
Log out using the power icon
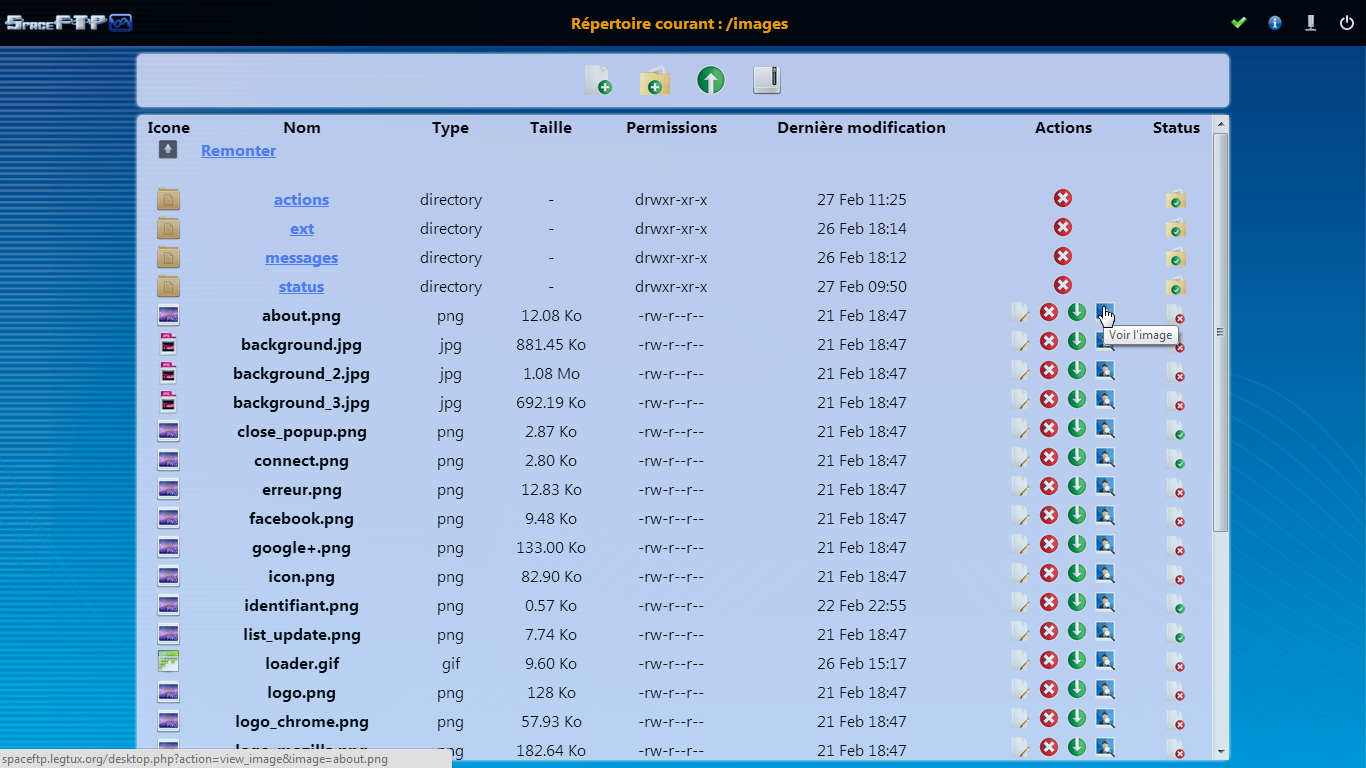coord(1347,22)
